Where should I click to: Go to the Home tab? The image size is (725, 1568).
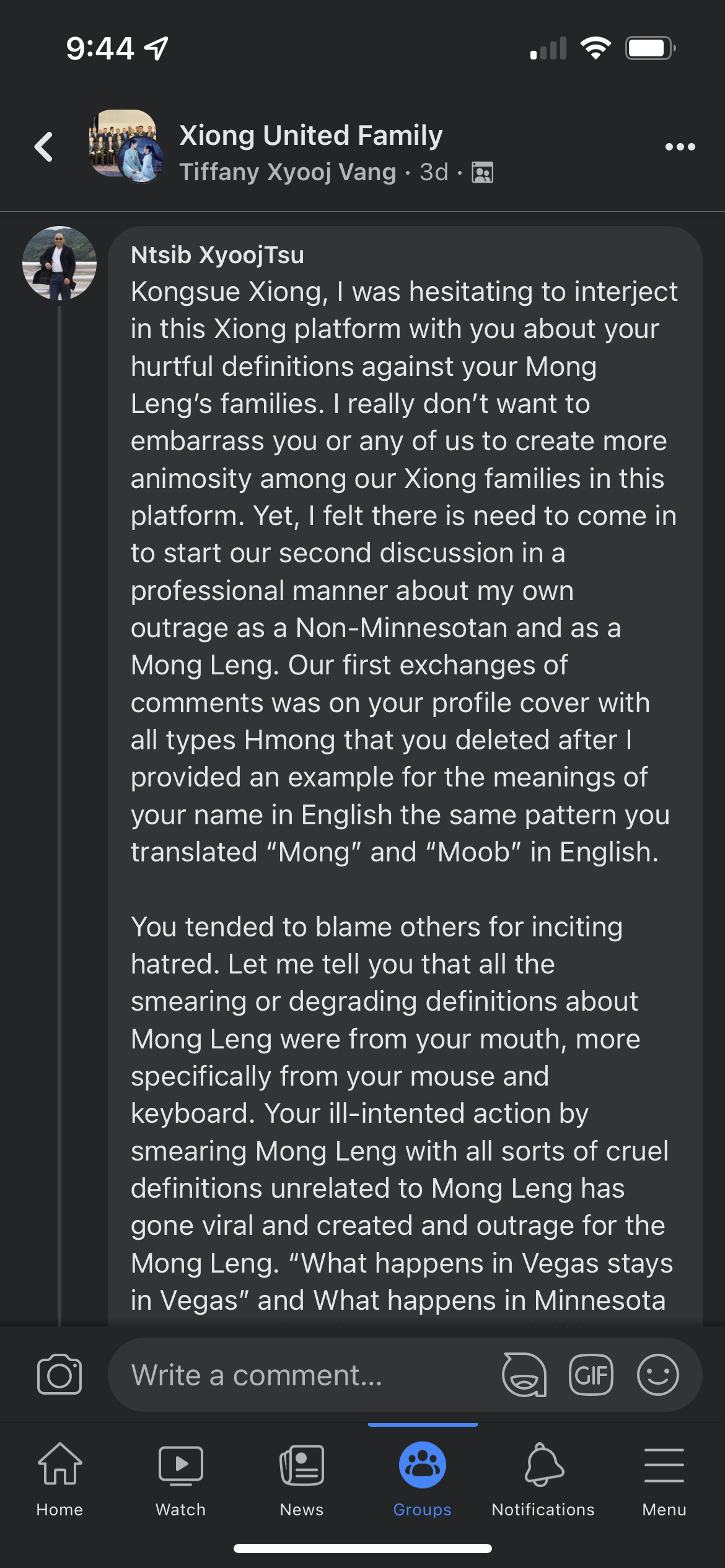click(59, 1478)
